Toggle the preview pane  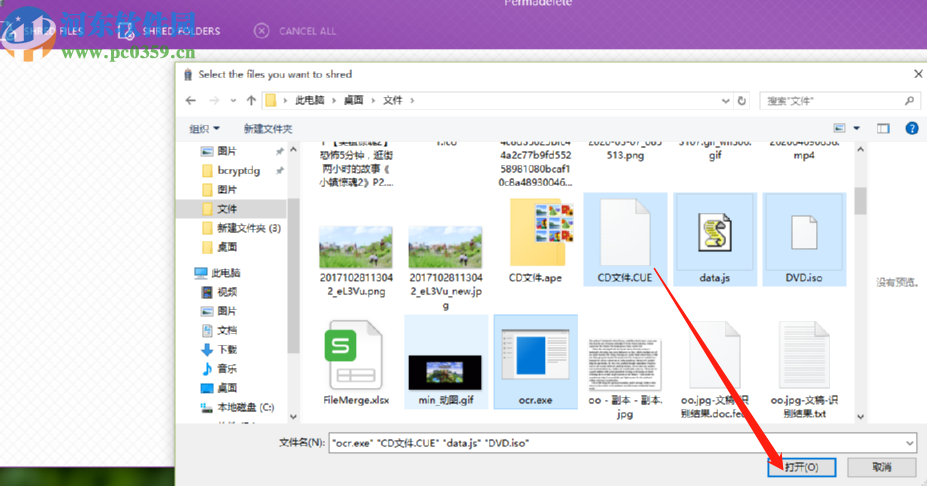883,128
